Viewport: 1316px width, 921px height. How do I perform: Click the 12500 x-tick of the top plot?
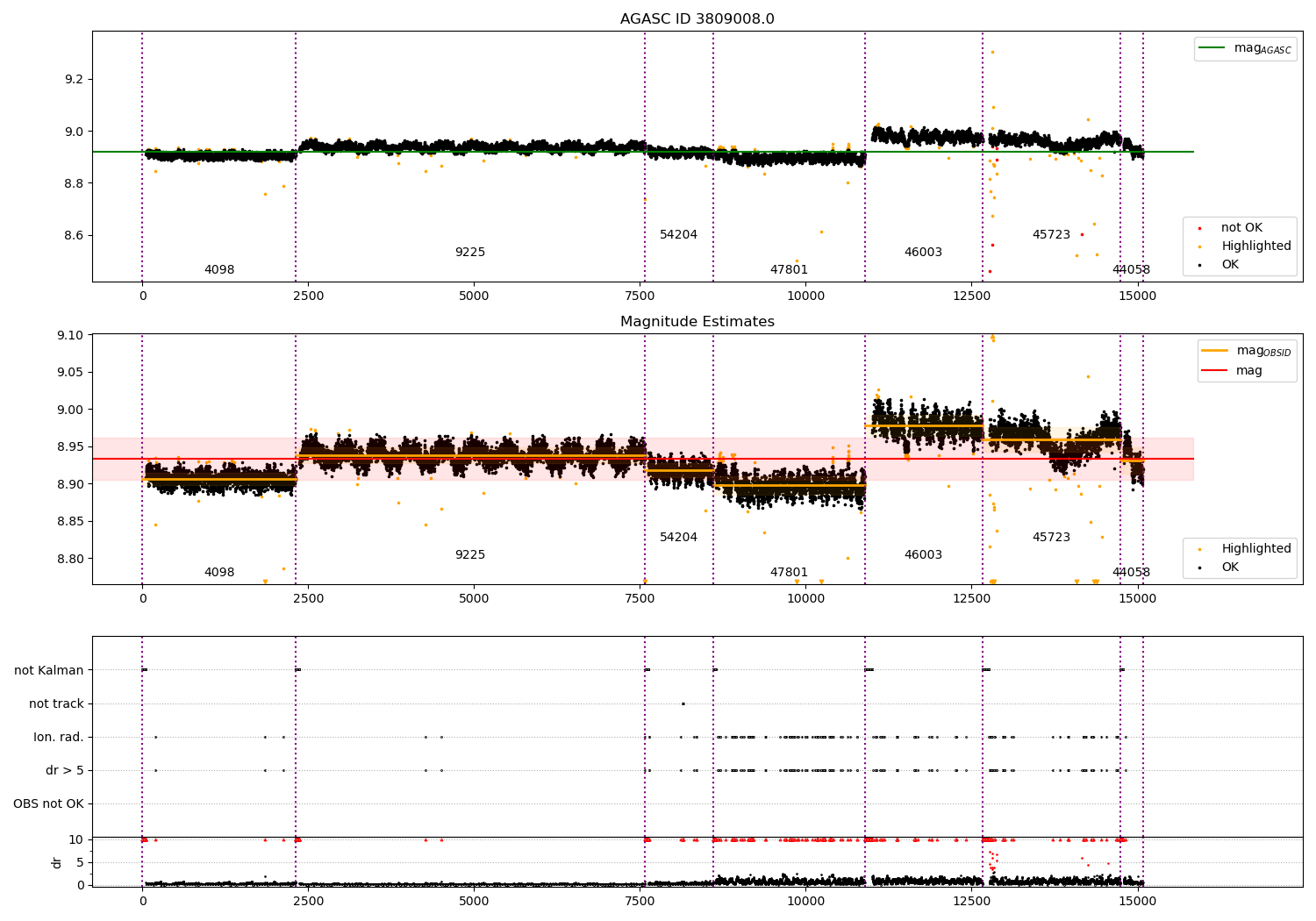[x=972, y=296]
